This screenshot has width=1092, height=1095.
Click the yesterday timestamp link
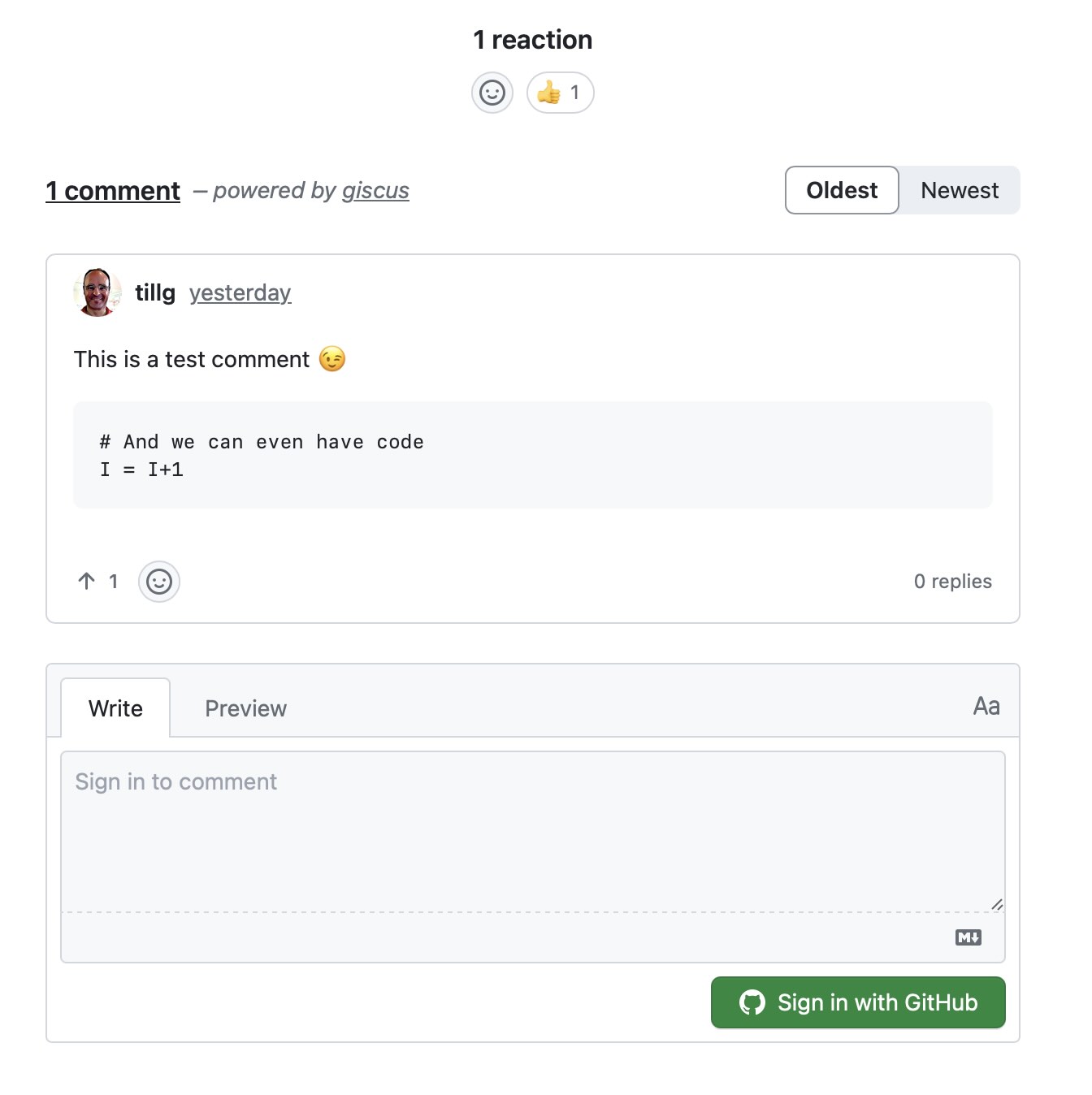(x=240, y=292)
